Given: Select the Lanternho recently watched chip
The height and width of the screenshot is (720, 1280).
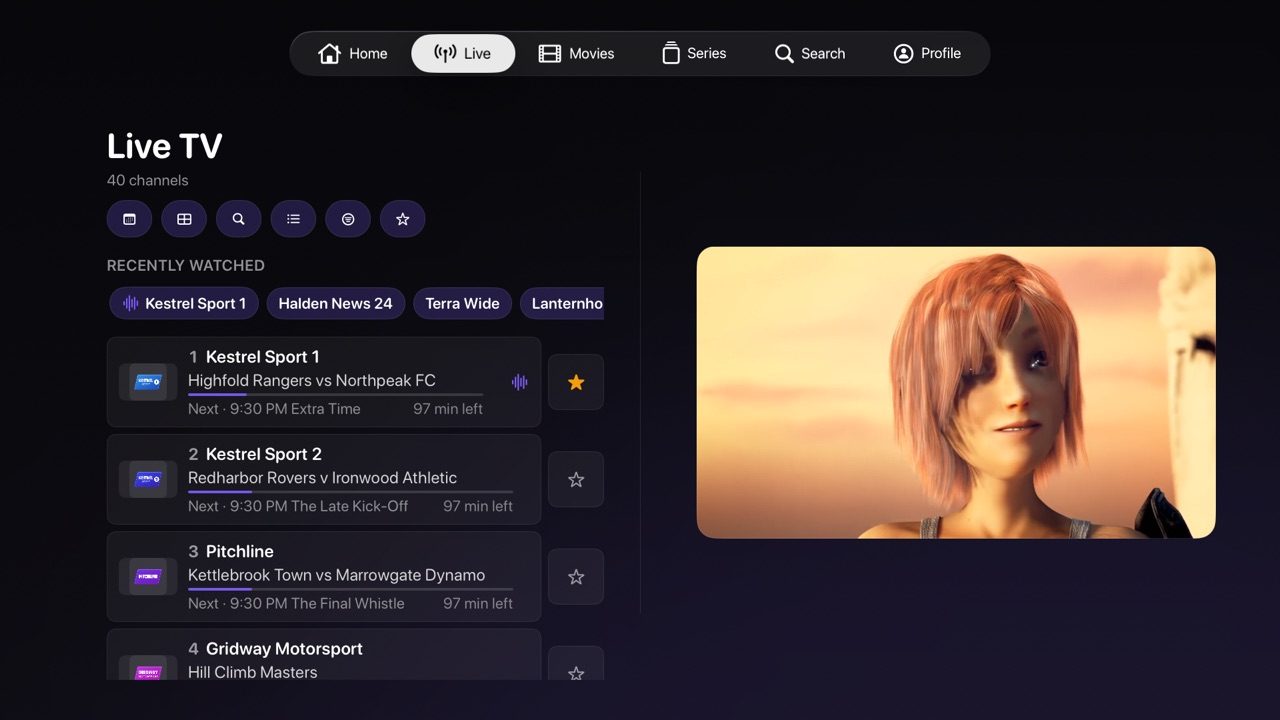Looking at the screenshot, I should [562, 304].
